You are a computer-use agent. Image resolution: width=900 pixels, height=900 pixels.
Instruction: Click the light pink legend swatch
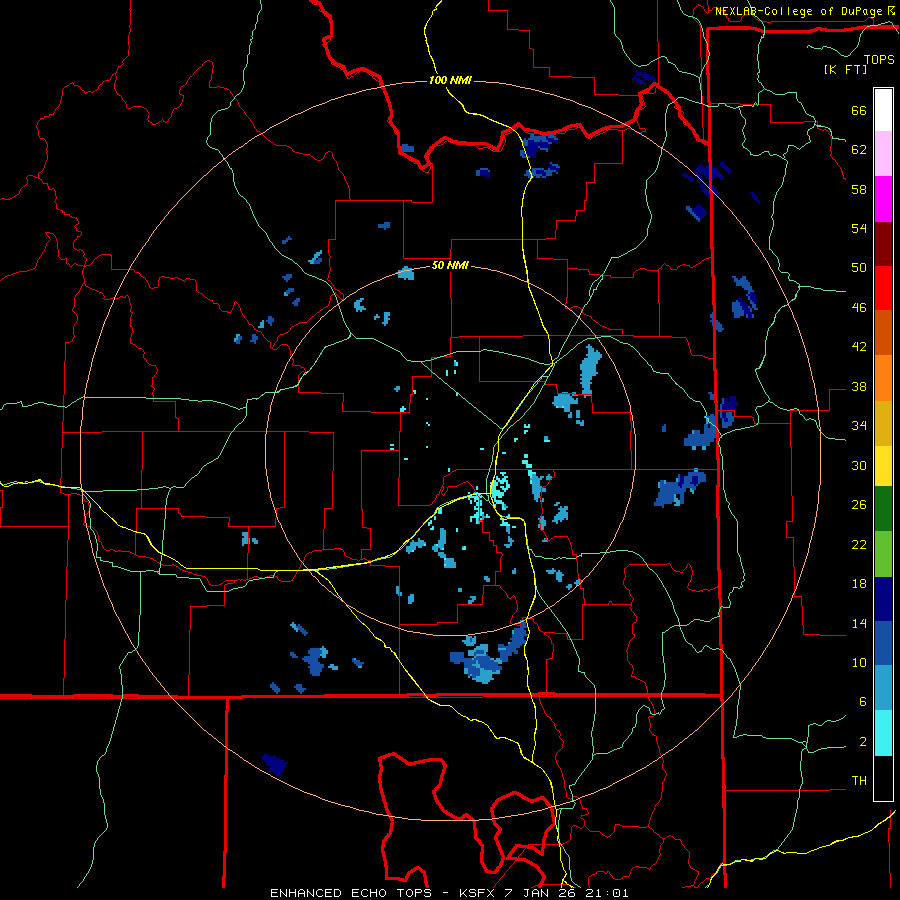[x=883, y=154]
